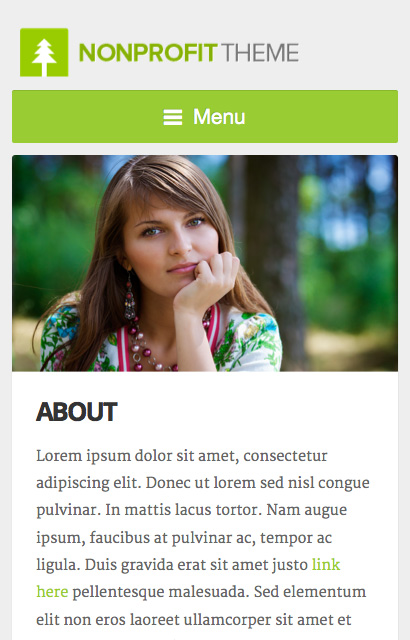Viewport: 410px width, 640px height.
Task: Open the woman's portrait hero image
Action: [205, 263]
